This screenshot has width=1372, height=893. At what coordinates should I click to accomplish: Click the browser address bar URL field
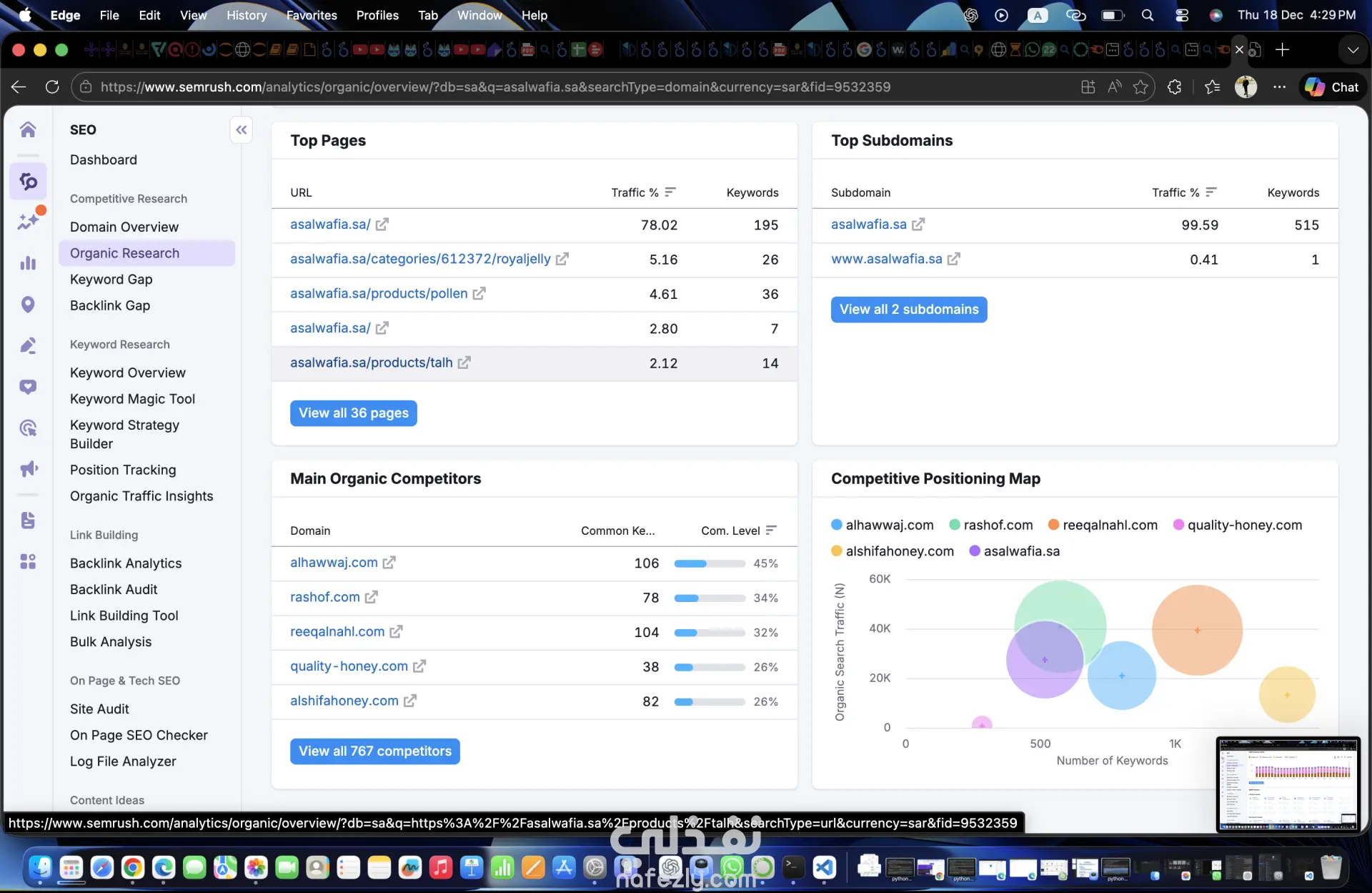coord(494,87)
